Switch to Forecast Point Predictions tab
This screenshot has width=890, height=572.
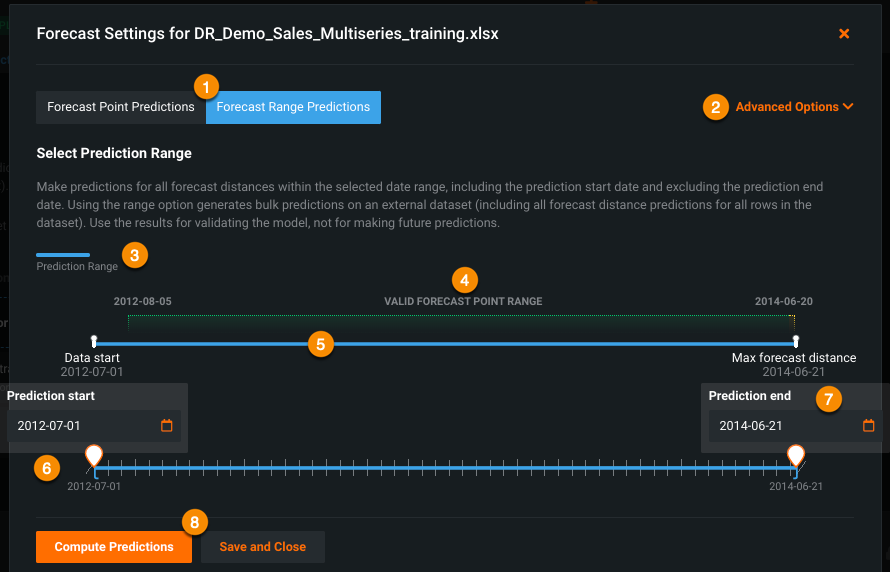[121, 107]
